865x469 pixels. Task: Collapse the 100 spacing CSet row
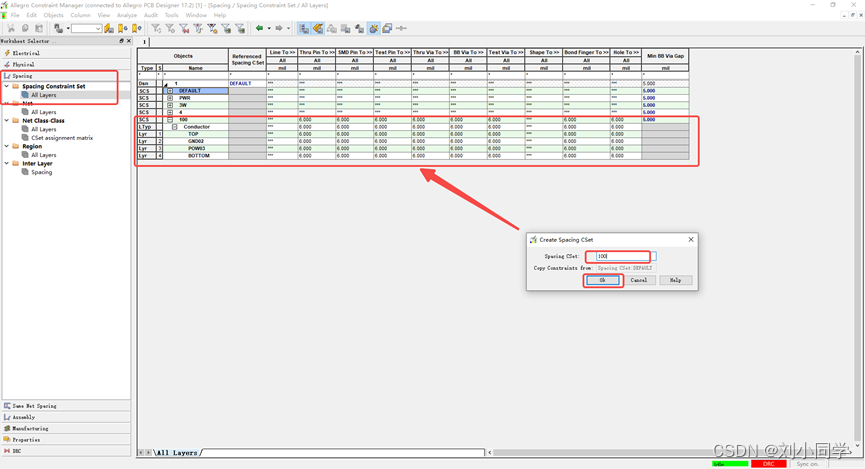pos(171,120)
